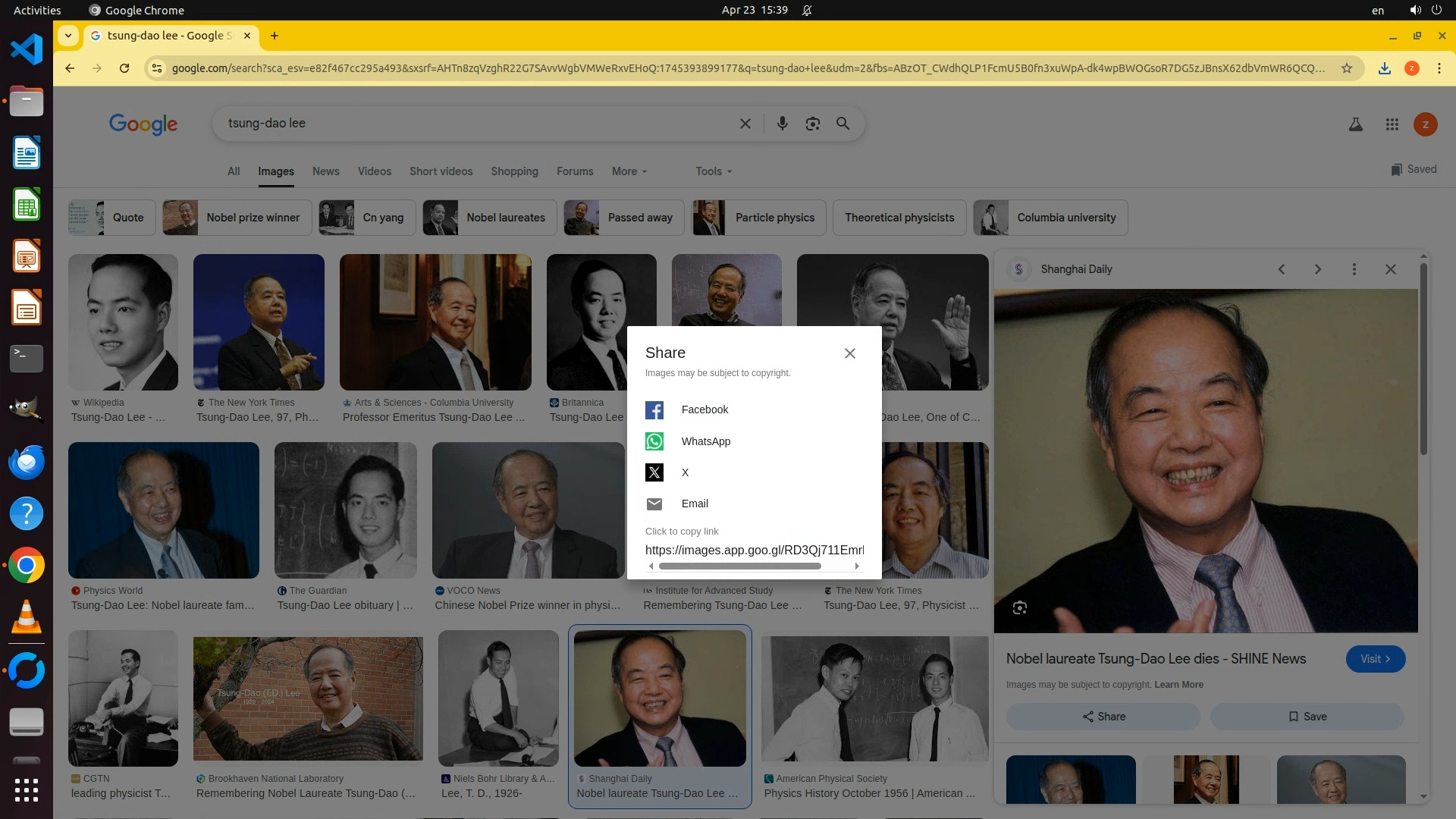Switch to the Videos tab

point(374,171)
